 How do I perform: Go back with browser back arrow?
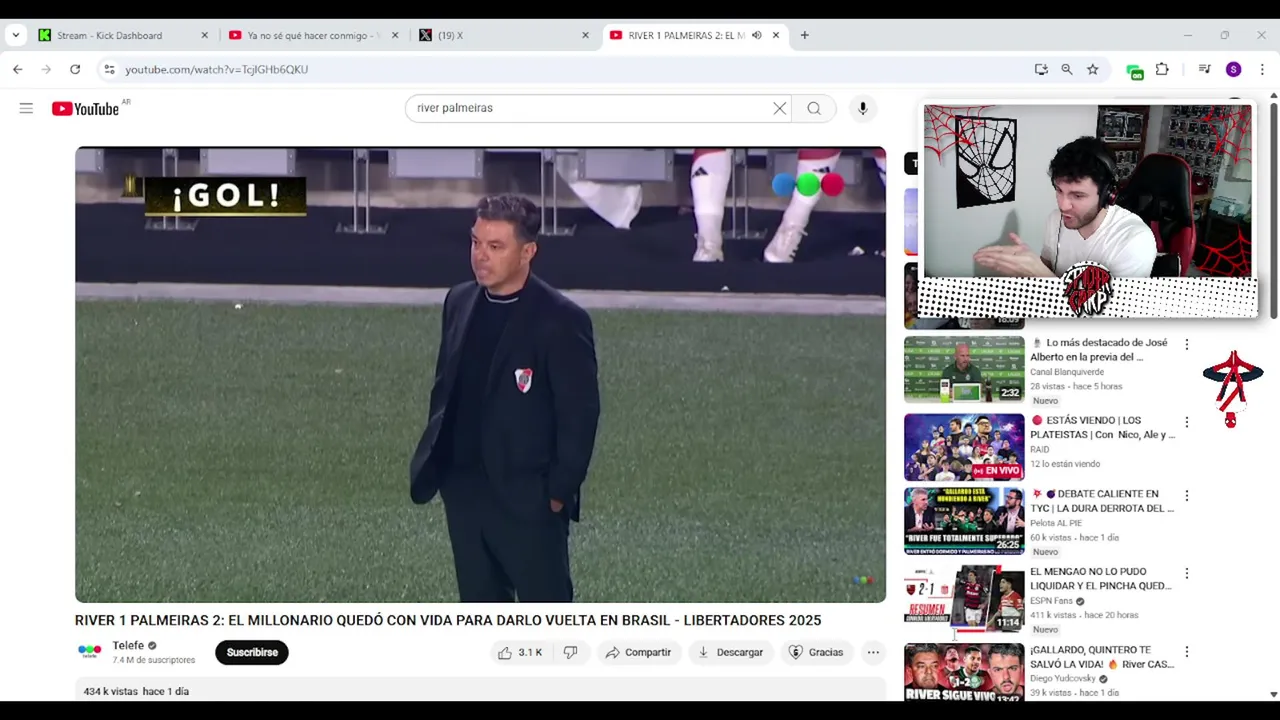(18, 69)
